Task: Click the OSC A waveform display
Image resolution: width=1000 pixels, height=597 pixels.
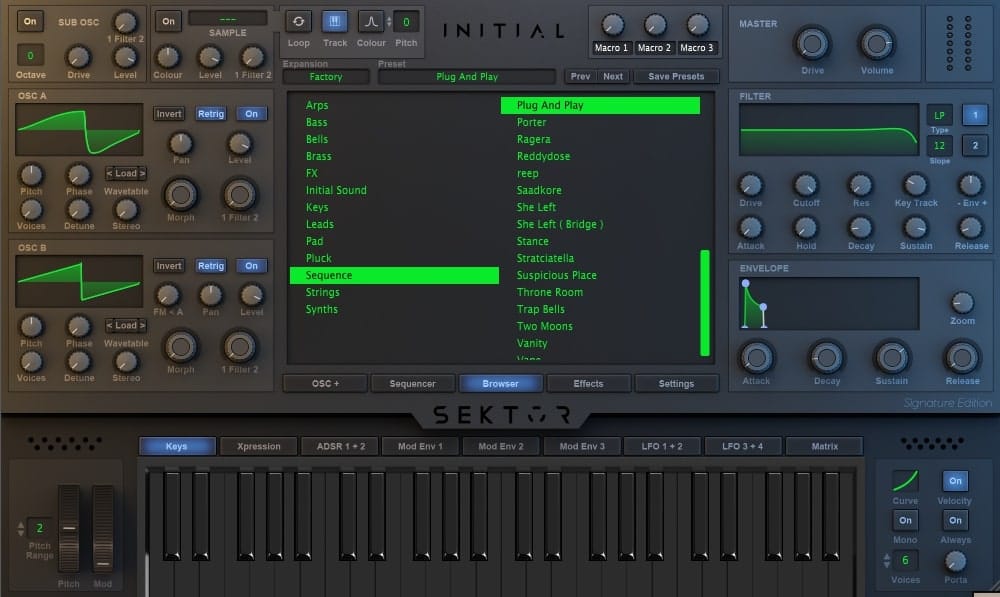Action: point(79,130)
